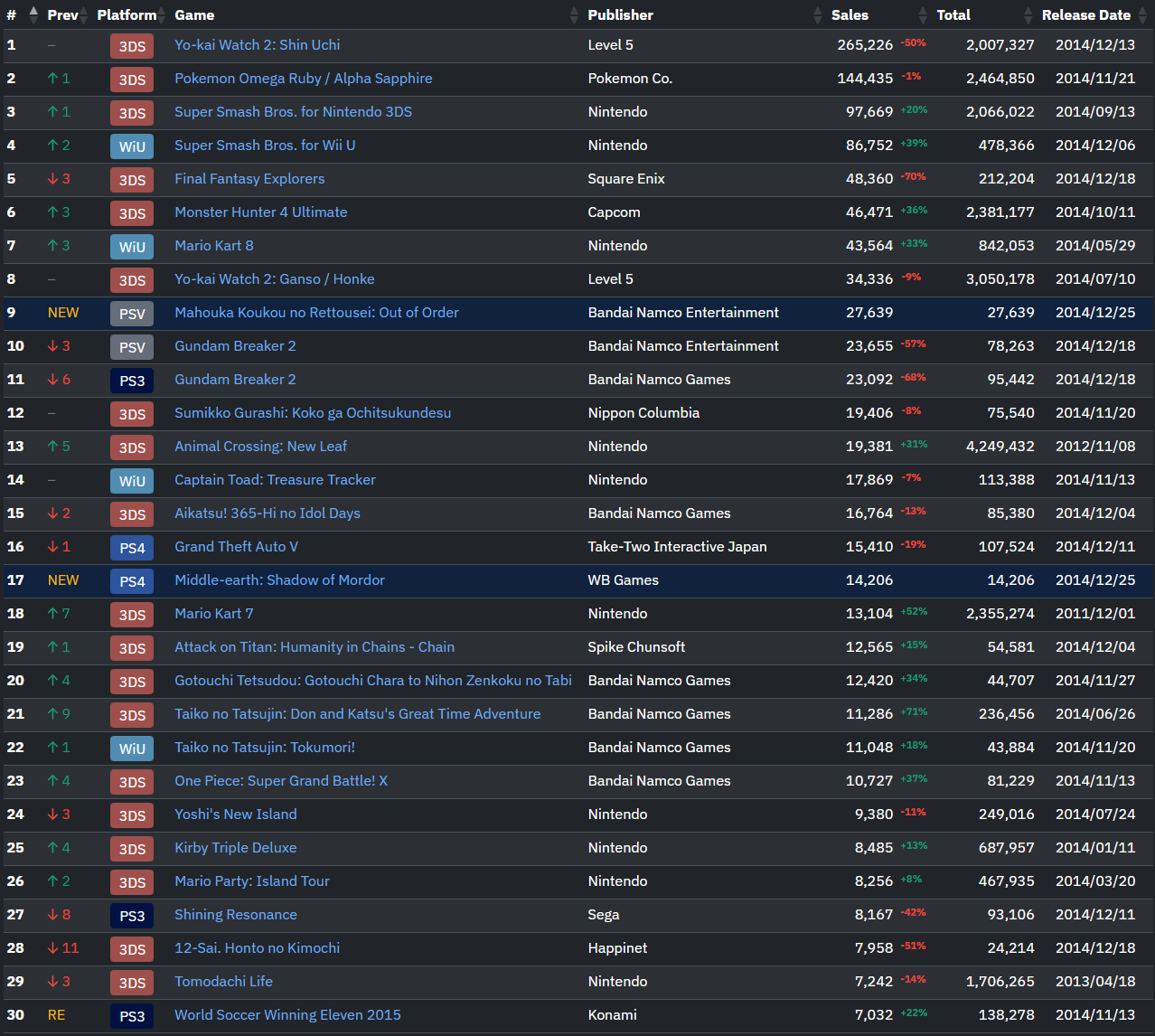
Task: Click the 3DS badge for Animal Crossing: New Leaf
Action: [132, 447]
